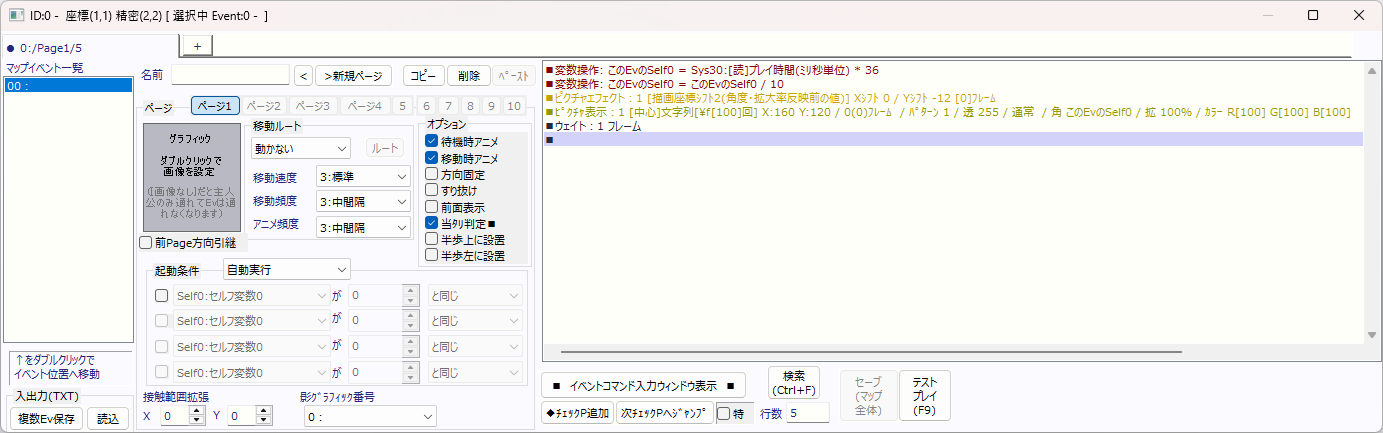Click the + add tab button
Image resolution: width=1383 pixels, height=433 pixels.
pos(197,46)
